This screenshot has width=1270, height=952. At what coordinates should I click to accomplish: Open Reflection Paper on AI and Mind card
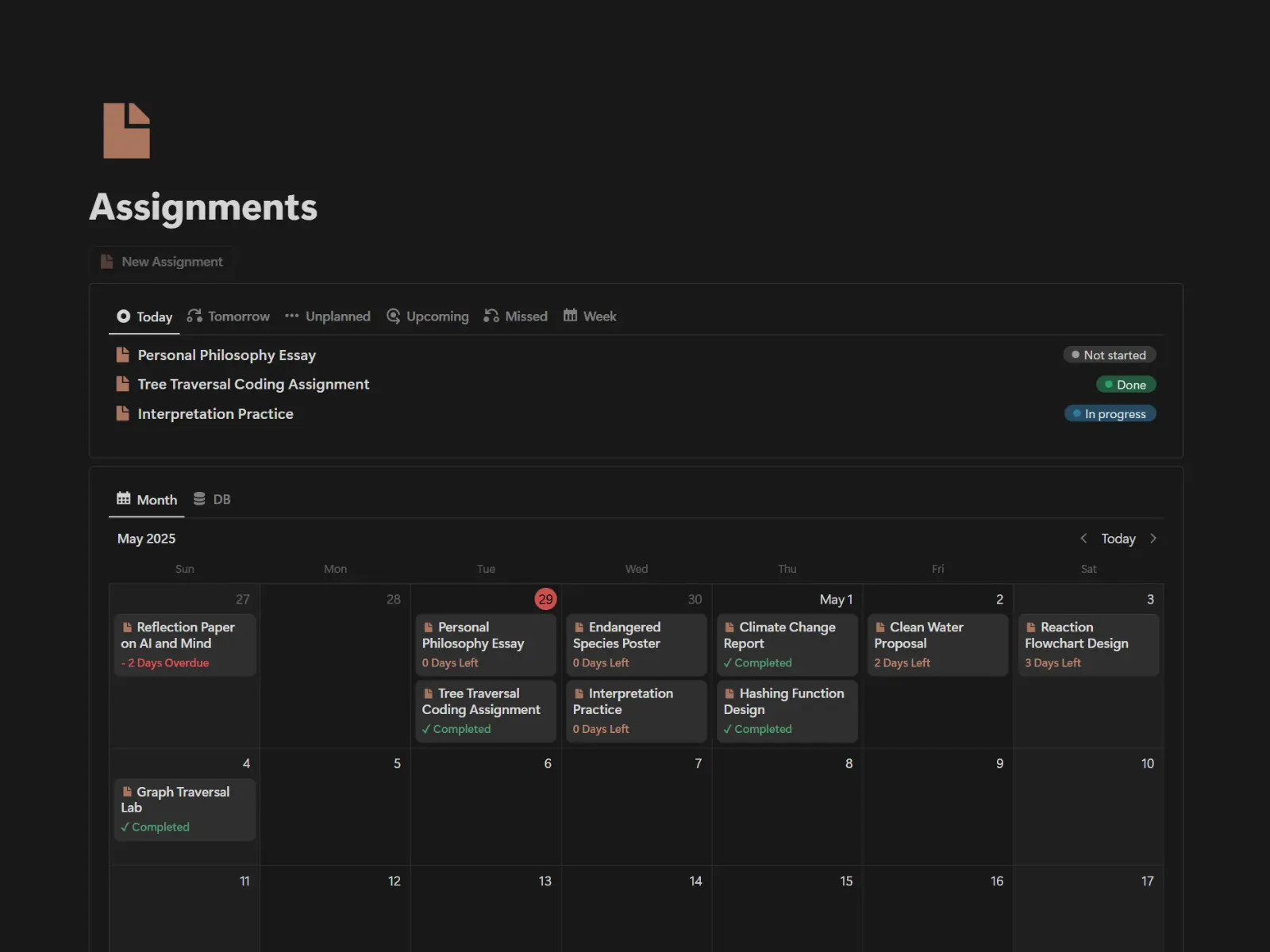tap(185, 644)
